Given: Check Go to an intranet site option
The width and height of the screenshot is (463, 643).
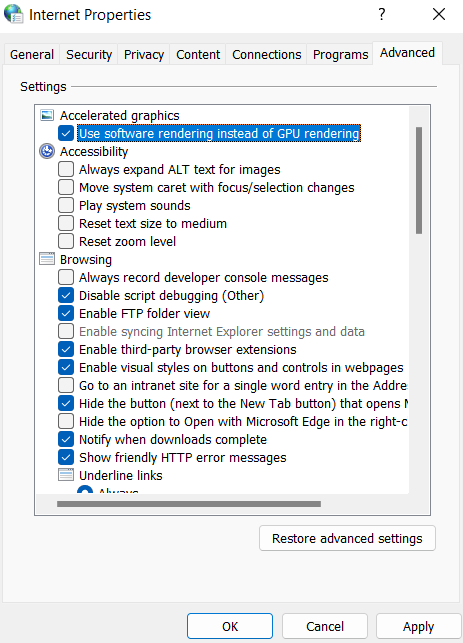Looking at the screenshot, I should (x=66, y=385).
